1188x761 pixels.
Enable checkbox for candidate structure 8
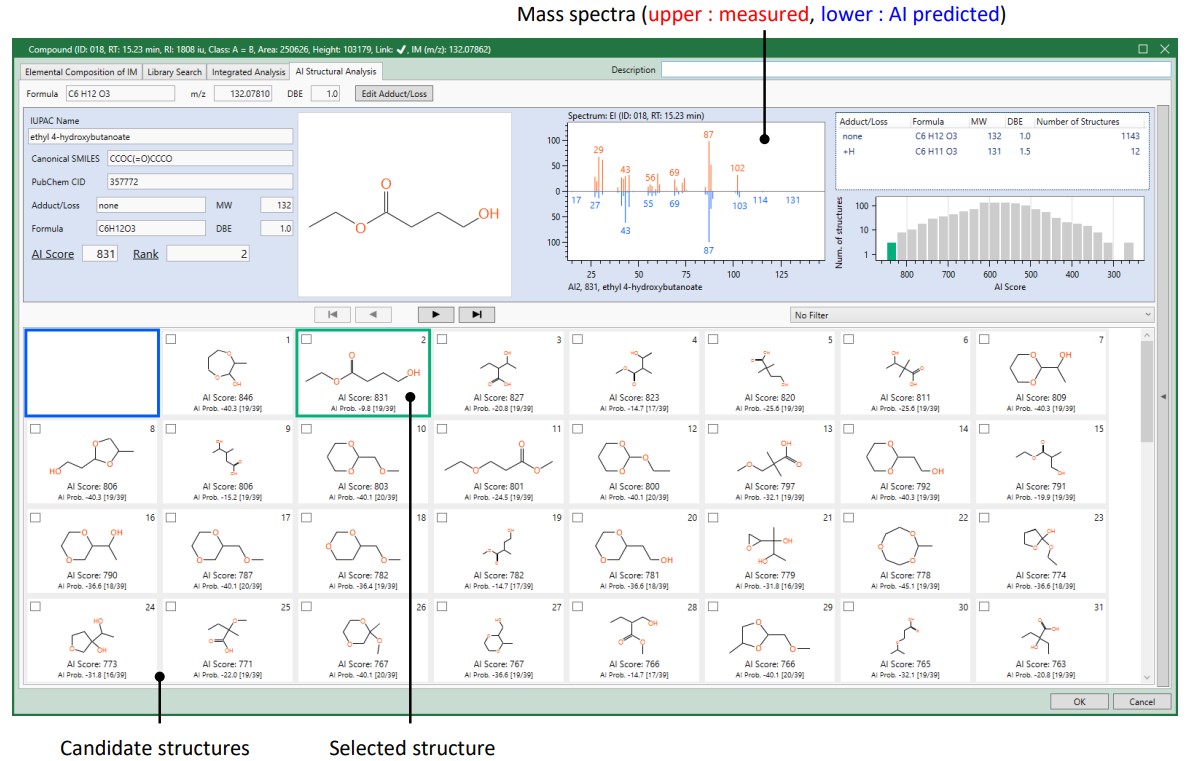pos(35,429)
